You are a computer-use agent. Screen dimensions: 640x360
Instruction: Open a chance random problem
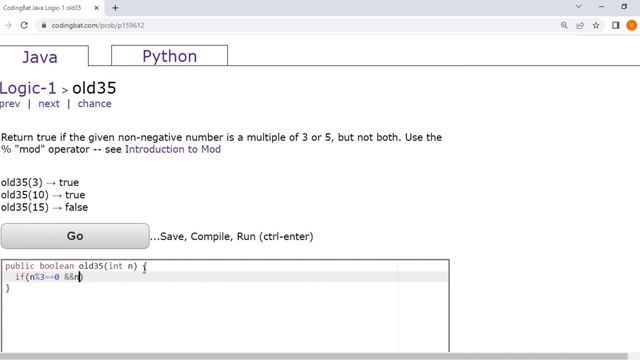point(94,104)
